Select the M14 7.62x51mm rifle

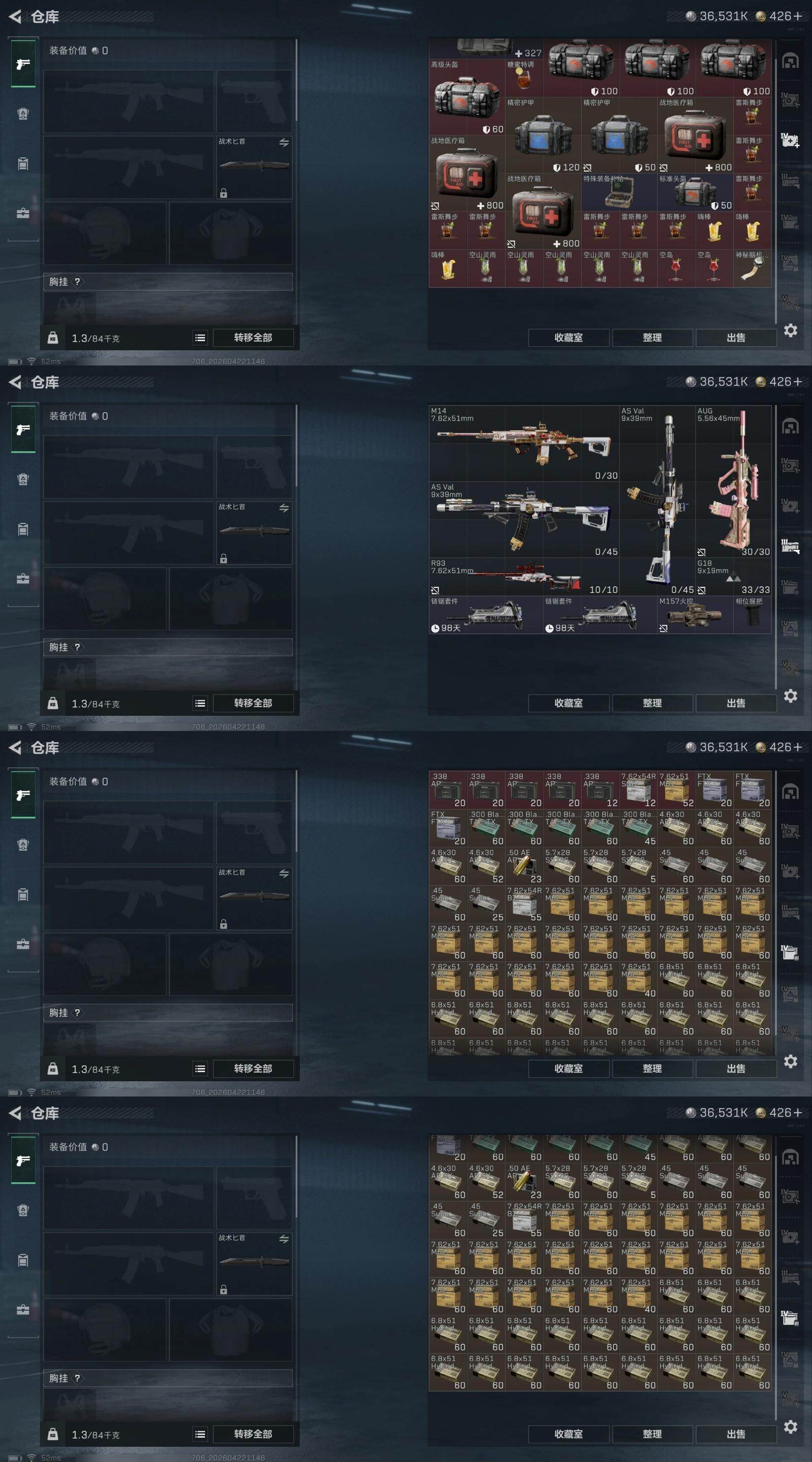click(524, 443)
